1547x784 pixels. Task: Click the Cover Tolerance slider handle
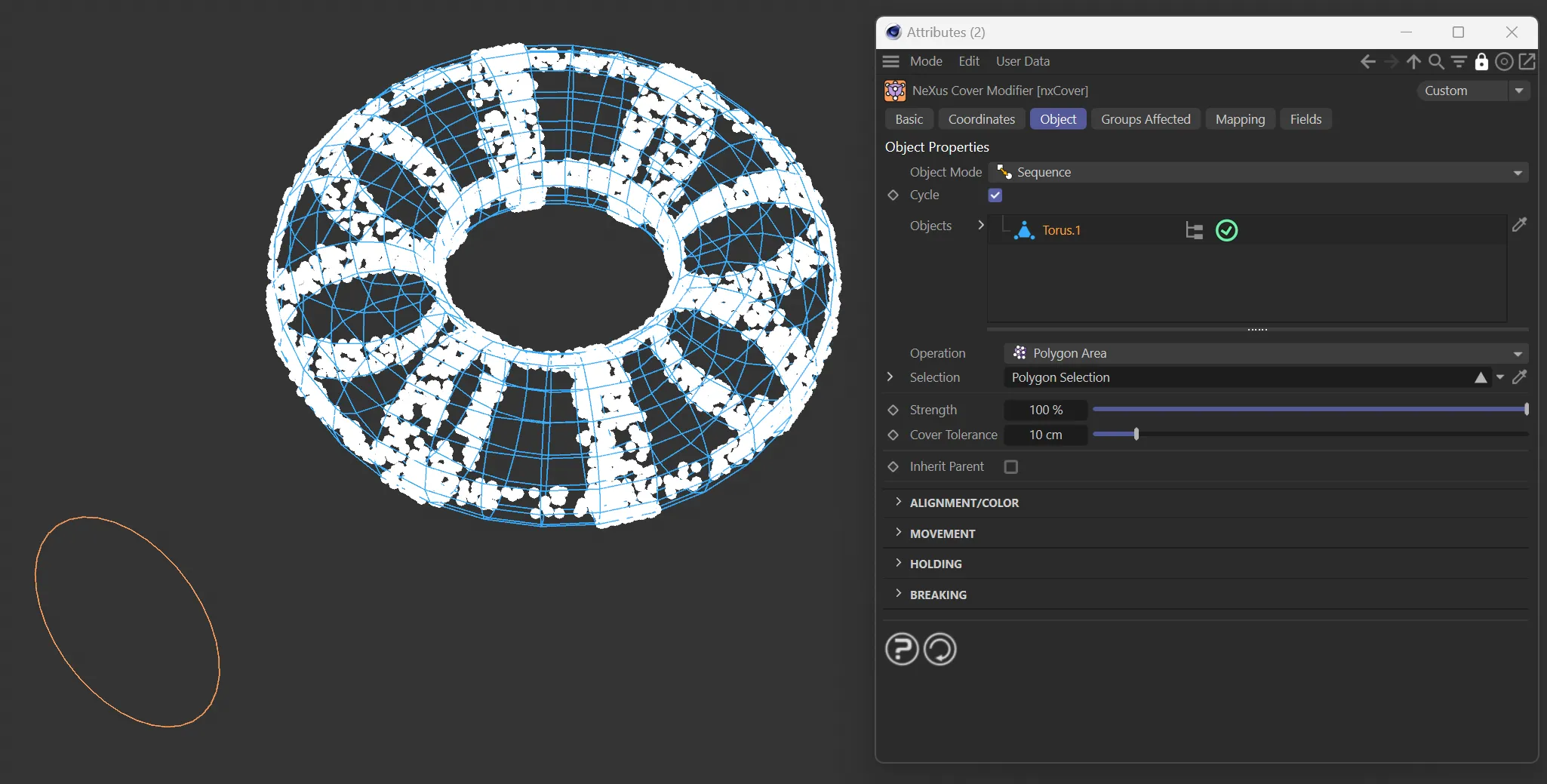click(x=1136, y=435)
